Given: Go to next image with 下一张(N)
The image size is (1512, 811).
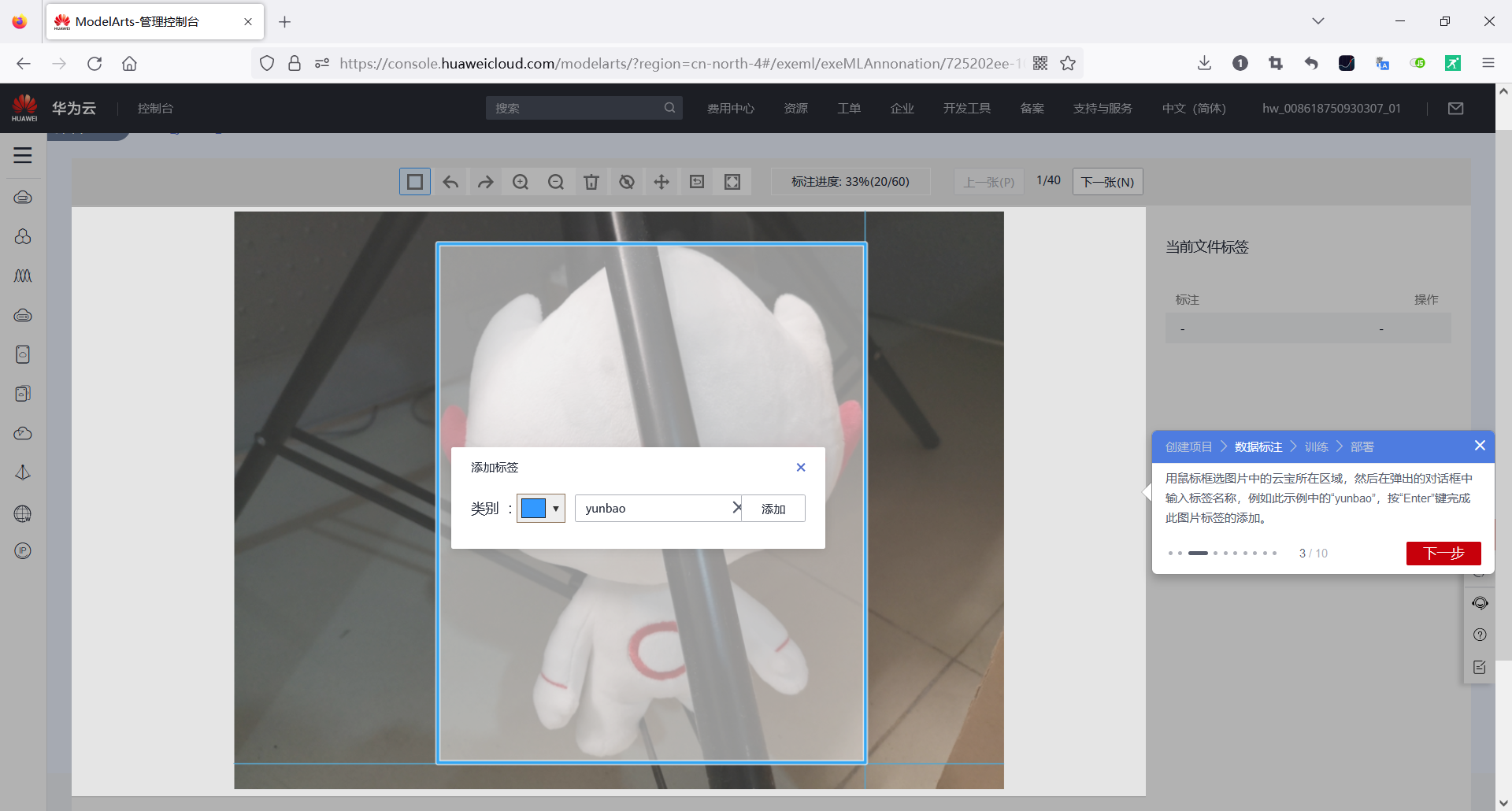Looking at the screenshot, I should [x=1107, y=182].
